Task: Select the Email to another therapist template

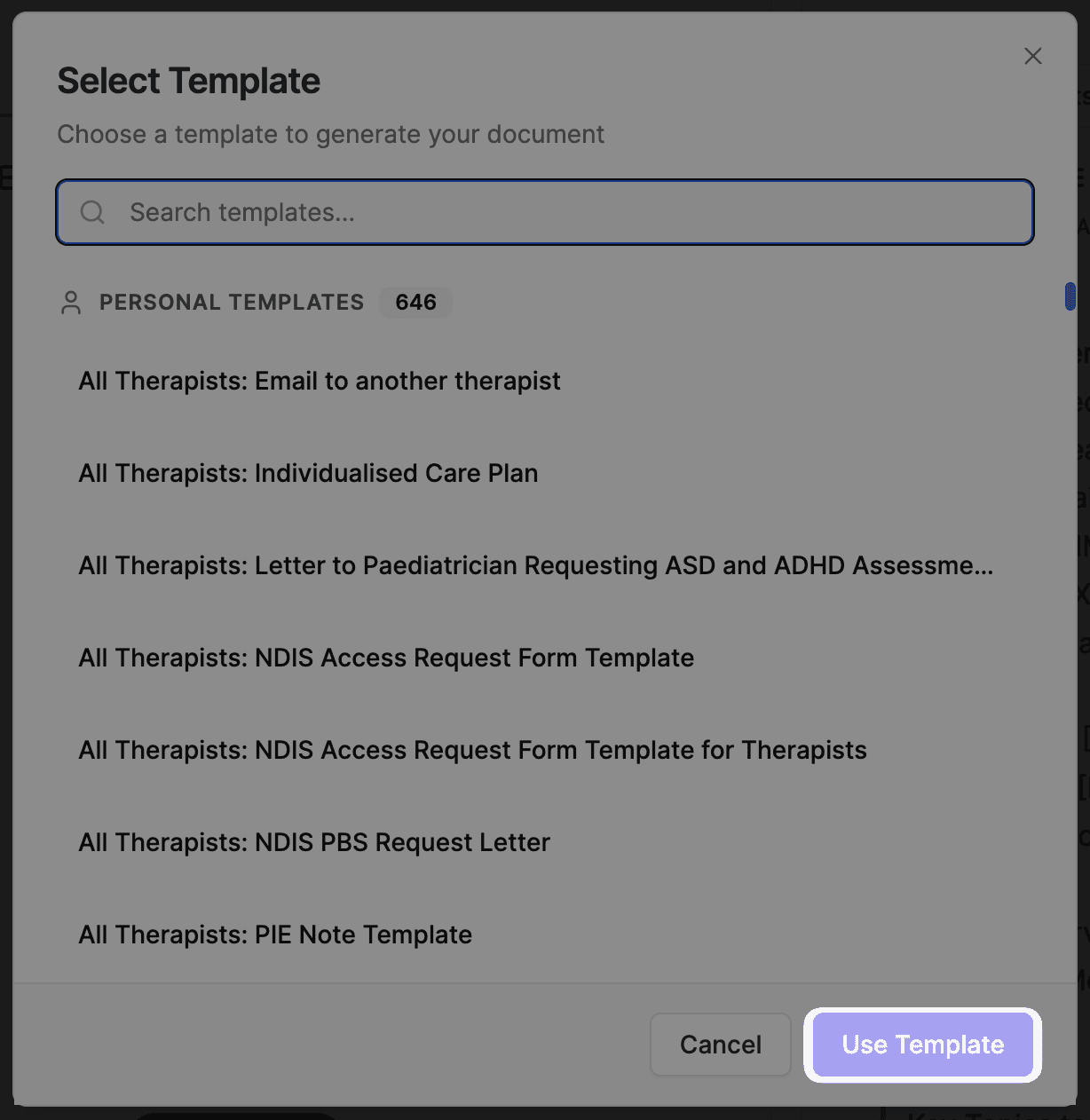Action: coord(319,381)
